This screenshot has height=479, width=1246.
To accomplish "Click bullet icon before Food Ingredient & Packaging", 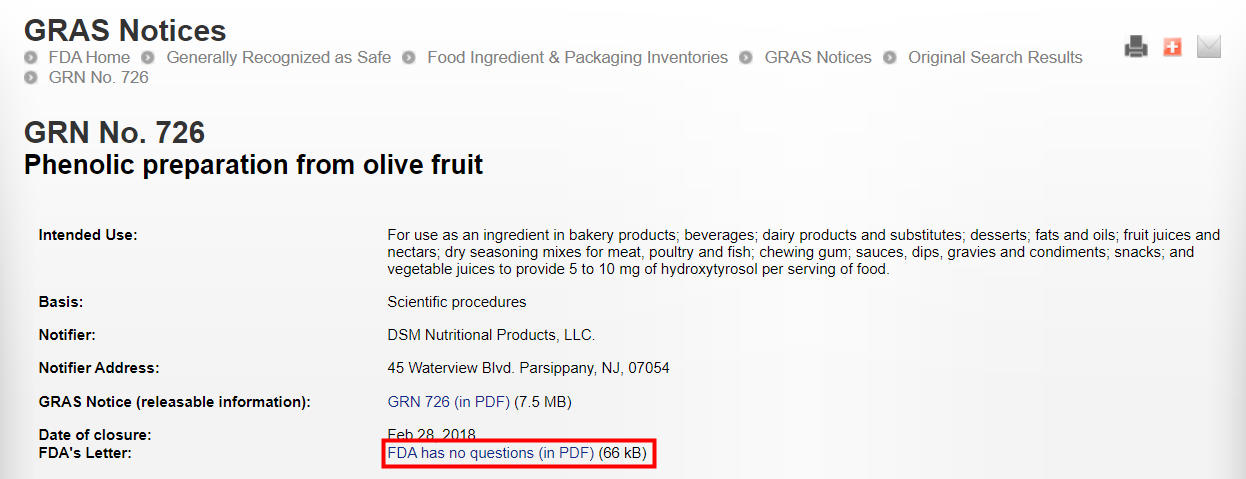I will coord(409,58).
